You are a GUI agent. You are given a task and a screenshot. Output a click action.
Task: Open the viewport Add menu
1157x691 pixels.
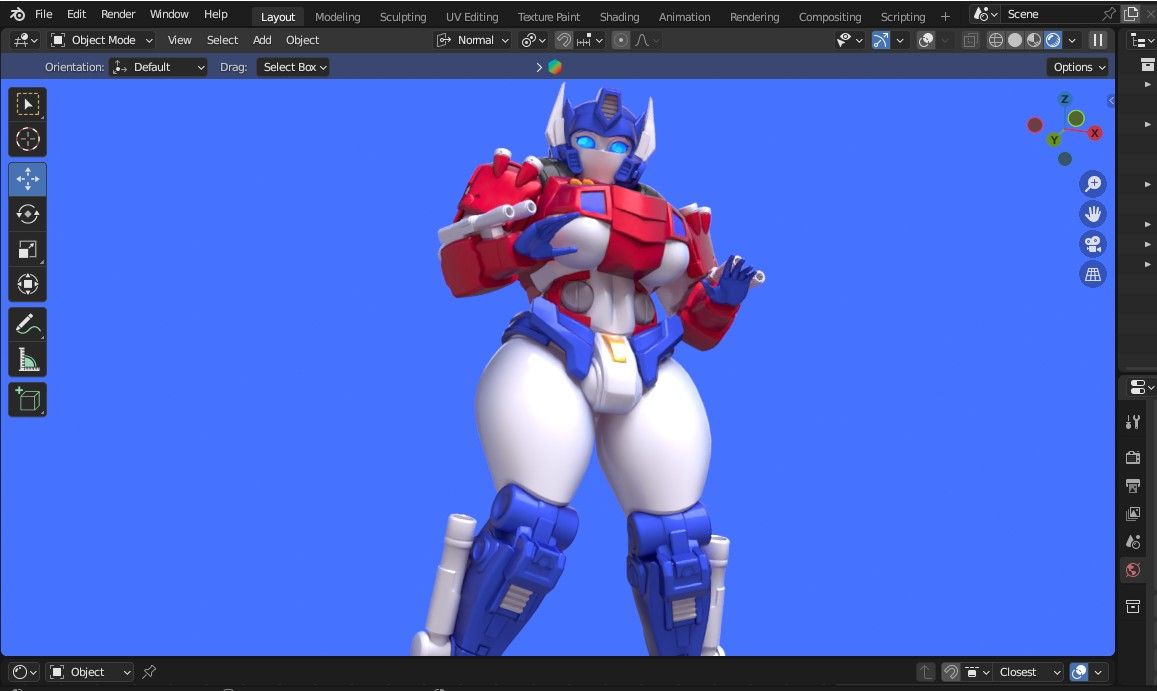coord(262,40)
